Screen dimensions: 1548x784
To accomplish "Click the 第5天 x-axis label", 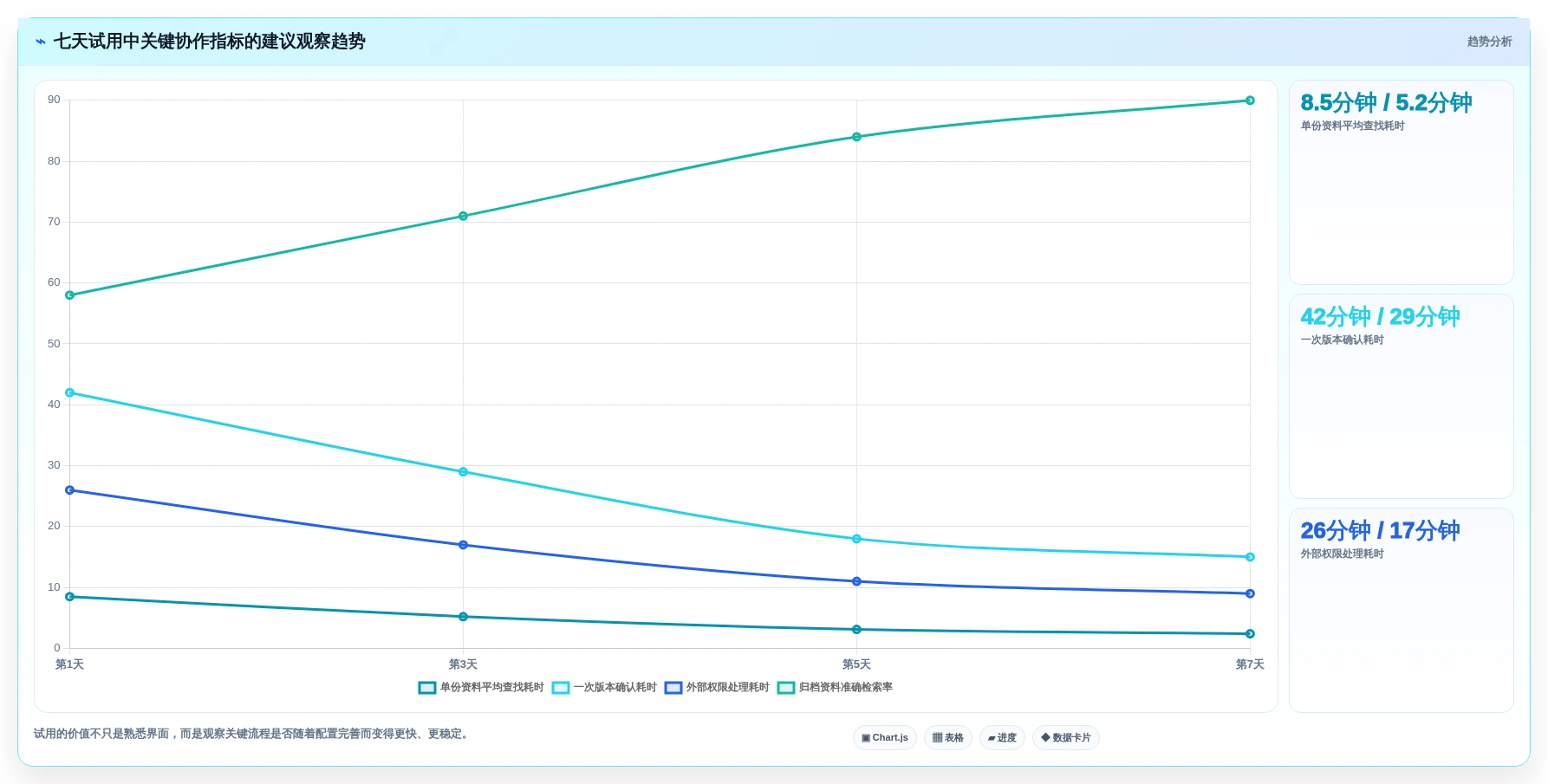I will coord(856,664).
